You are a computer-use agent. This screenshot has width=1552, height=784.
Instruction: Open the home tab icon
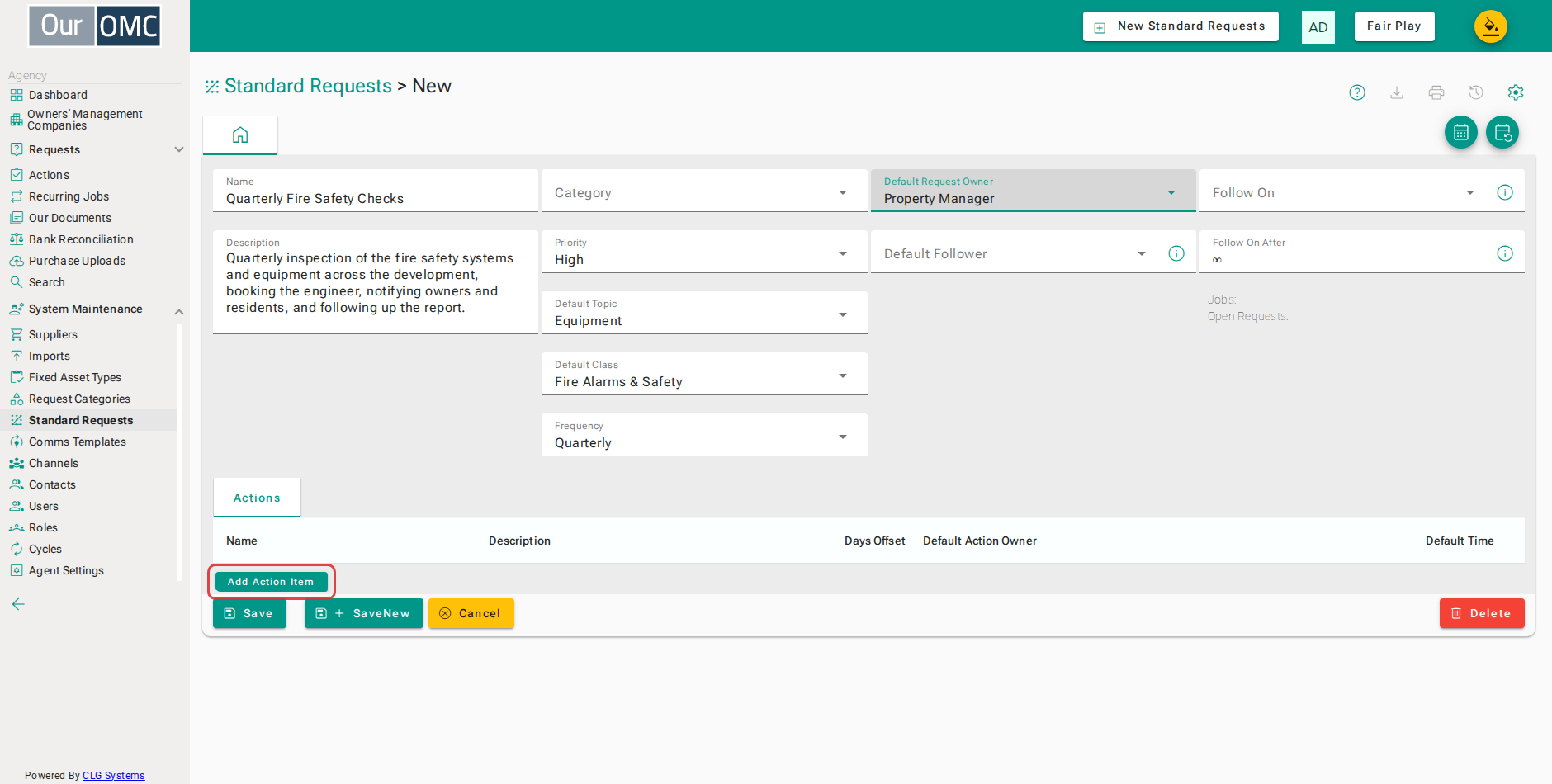240,135
